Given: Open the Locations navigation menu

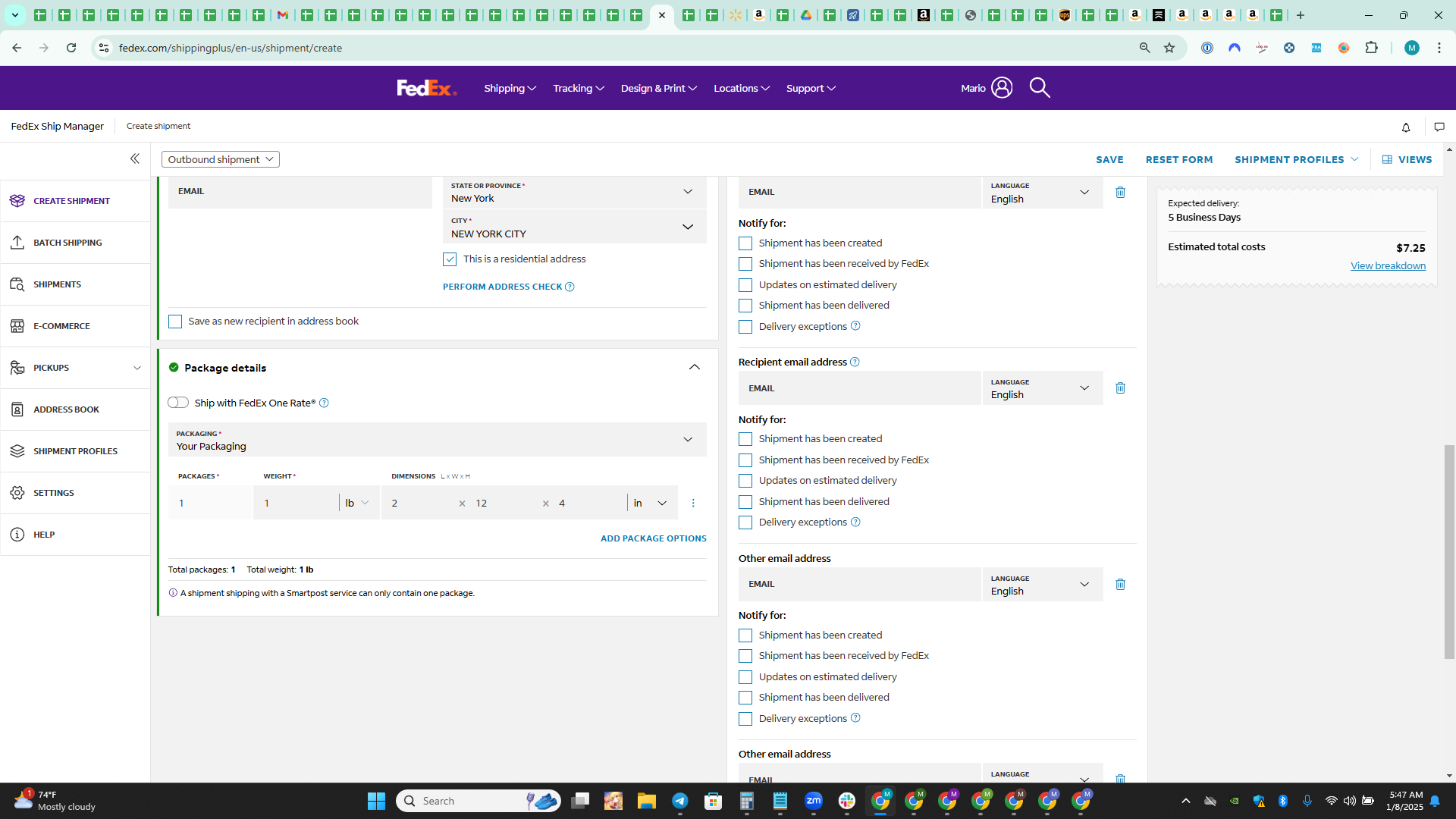Looking at the screenshot, I should pyautogui.click(x=742, y=88).
